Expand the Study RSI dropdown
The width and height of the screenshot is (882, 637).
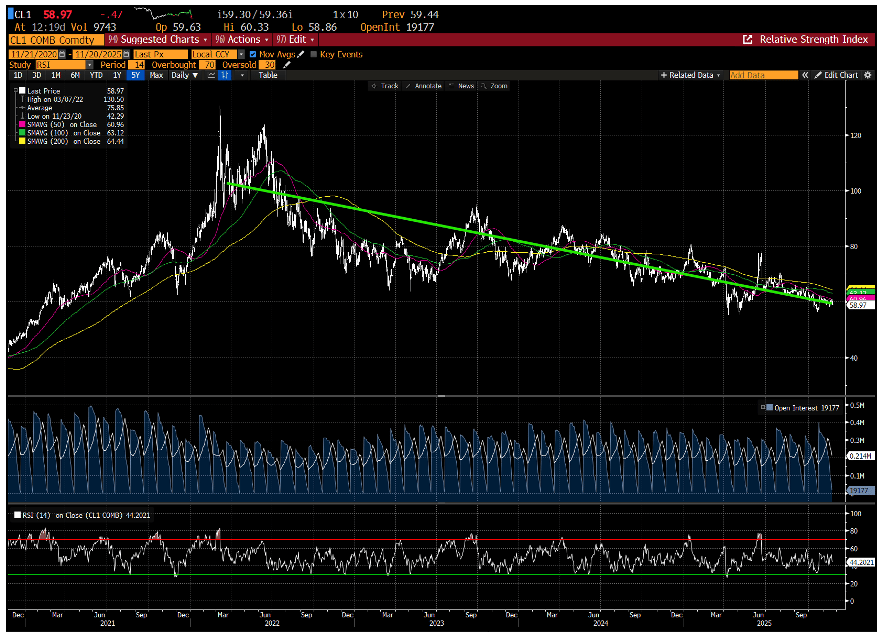click(x=89, y=65)
